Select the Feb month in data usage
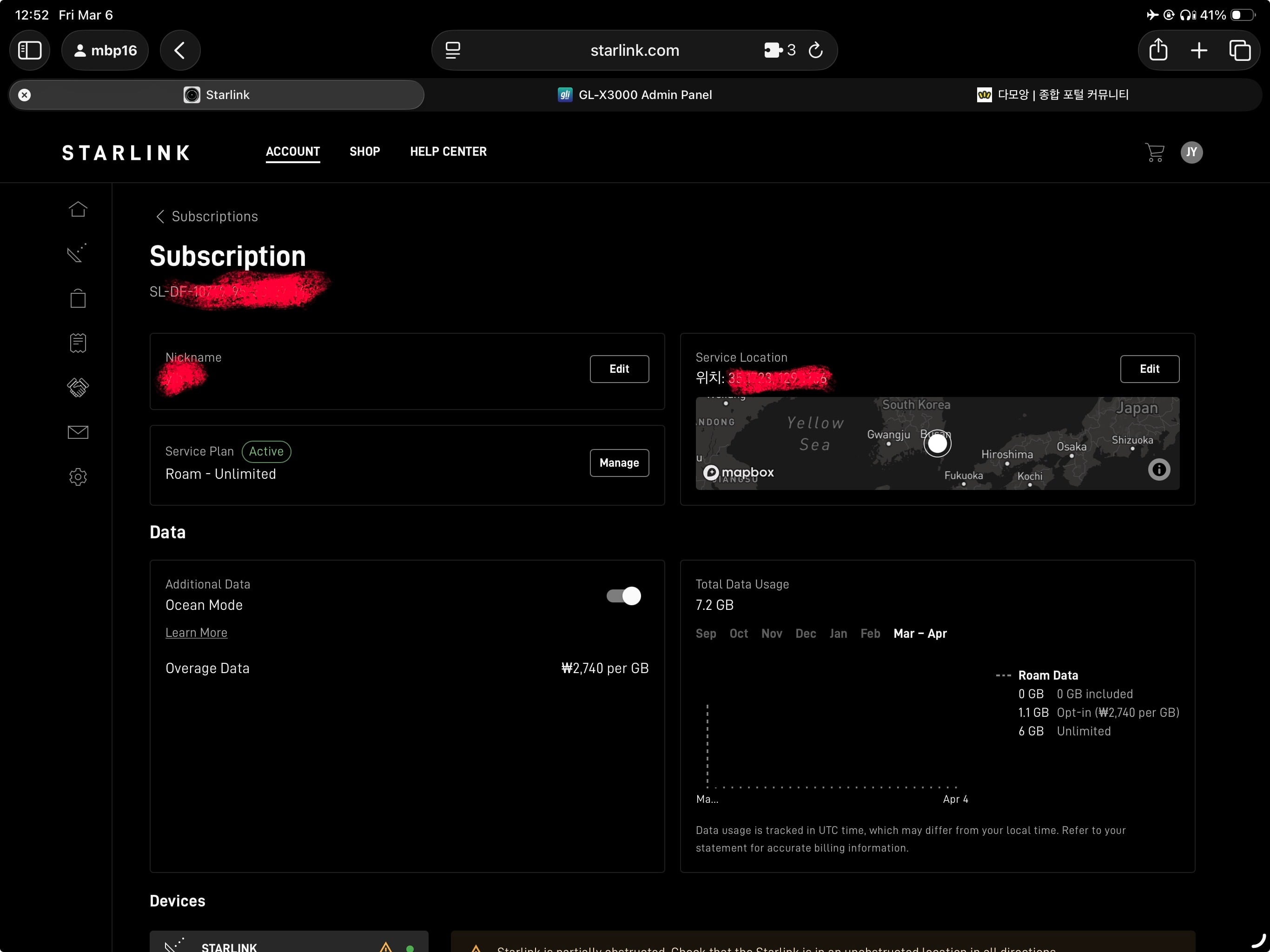Screen dimensions: 1270x952 point(870,633)
